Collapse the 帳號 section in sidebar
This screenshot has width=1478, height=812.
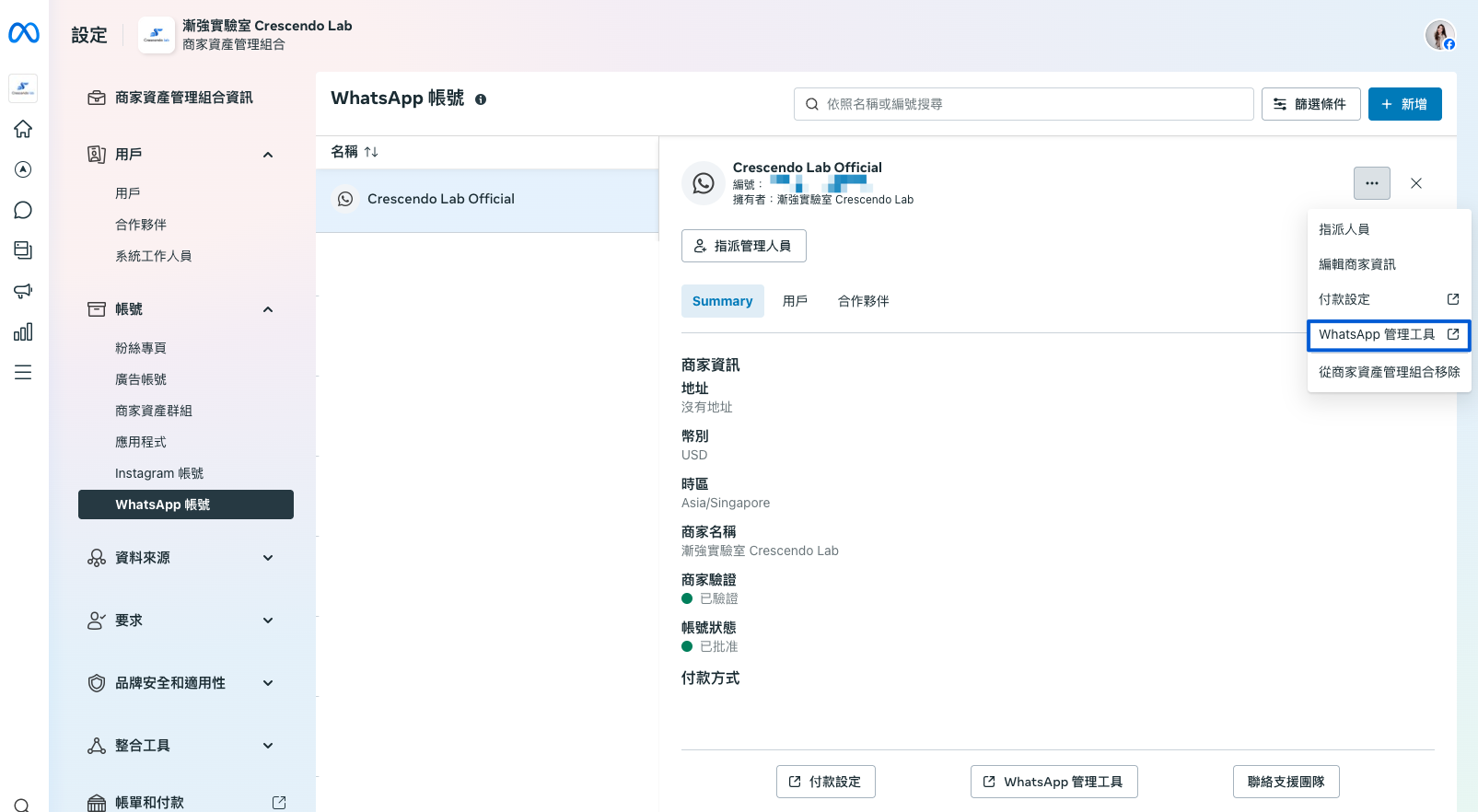(268, 309)
